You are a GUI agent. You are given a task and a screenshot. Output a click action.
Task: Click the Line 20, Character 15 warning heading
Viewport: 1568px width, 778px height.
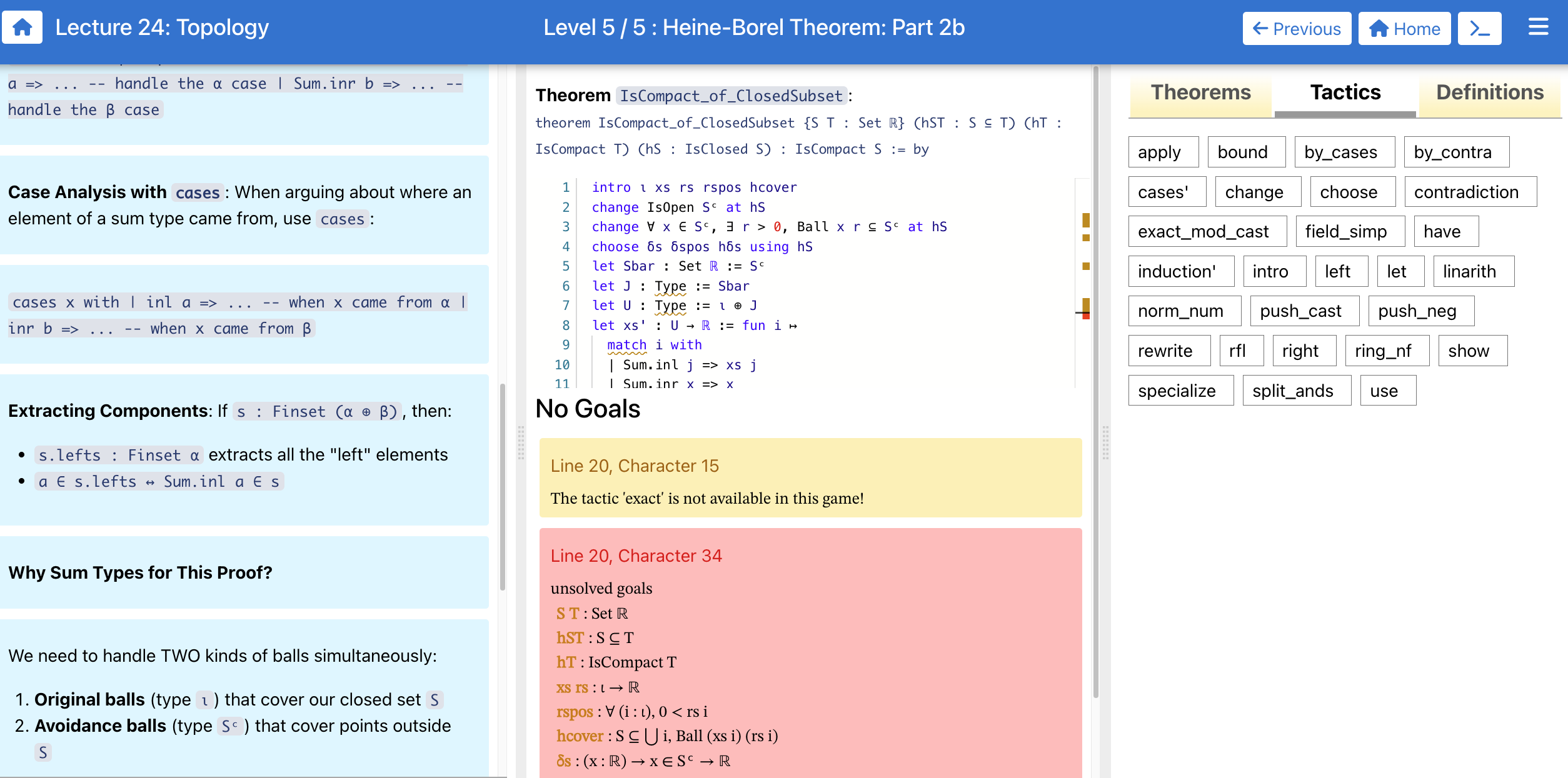click(x=634, y=466)
